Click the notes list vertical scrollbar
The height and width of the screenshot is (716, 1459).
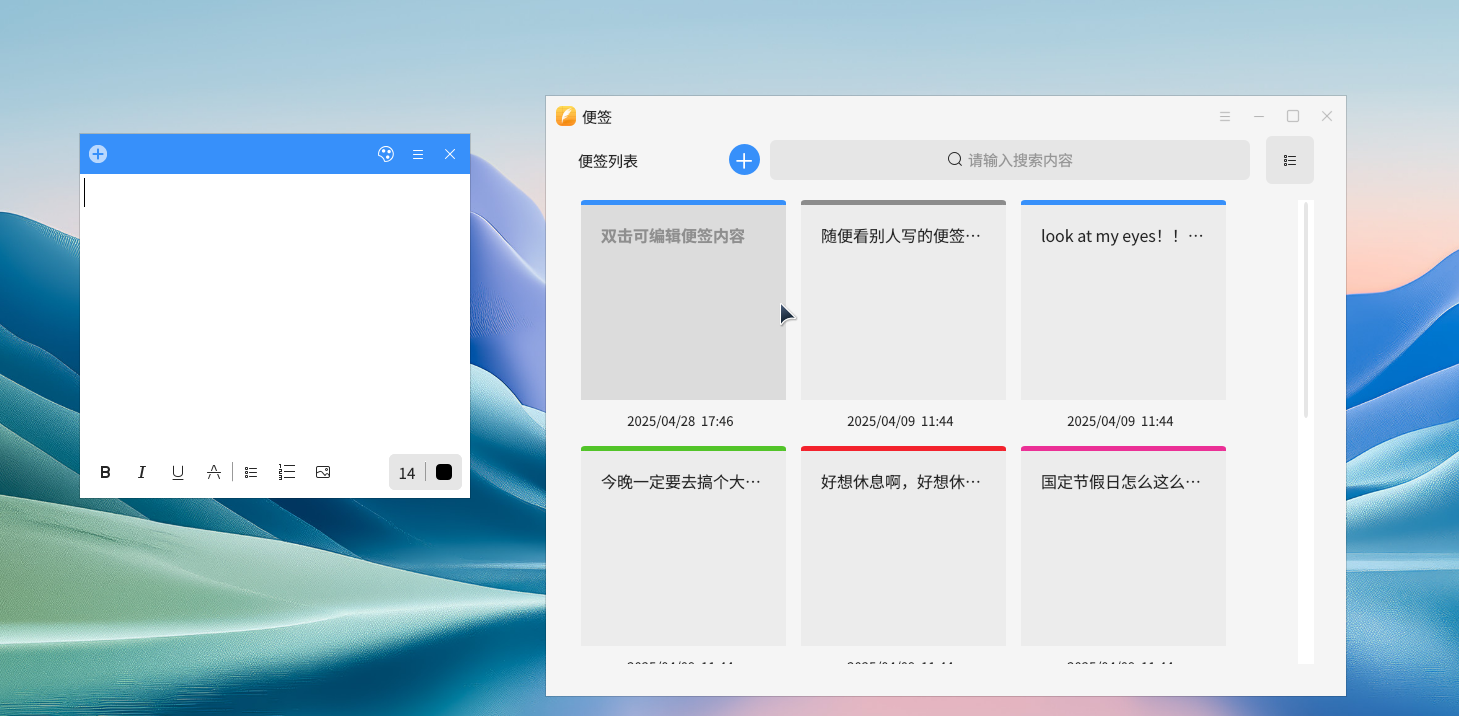pos(1306,310)
